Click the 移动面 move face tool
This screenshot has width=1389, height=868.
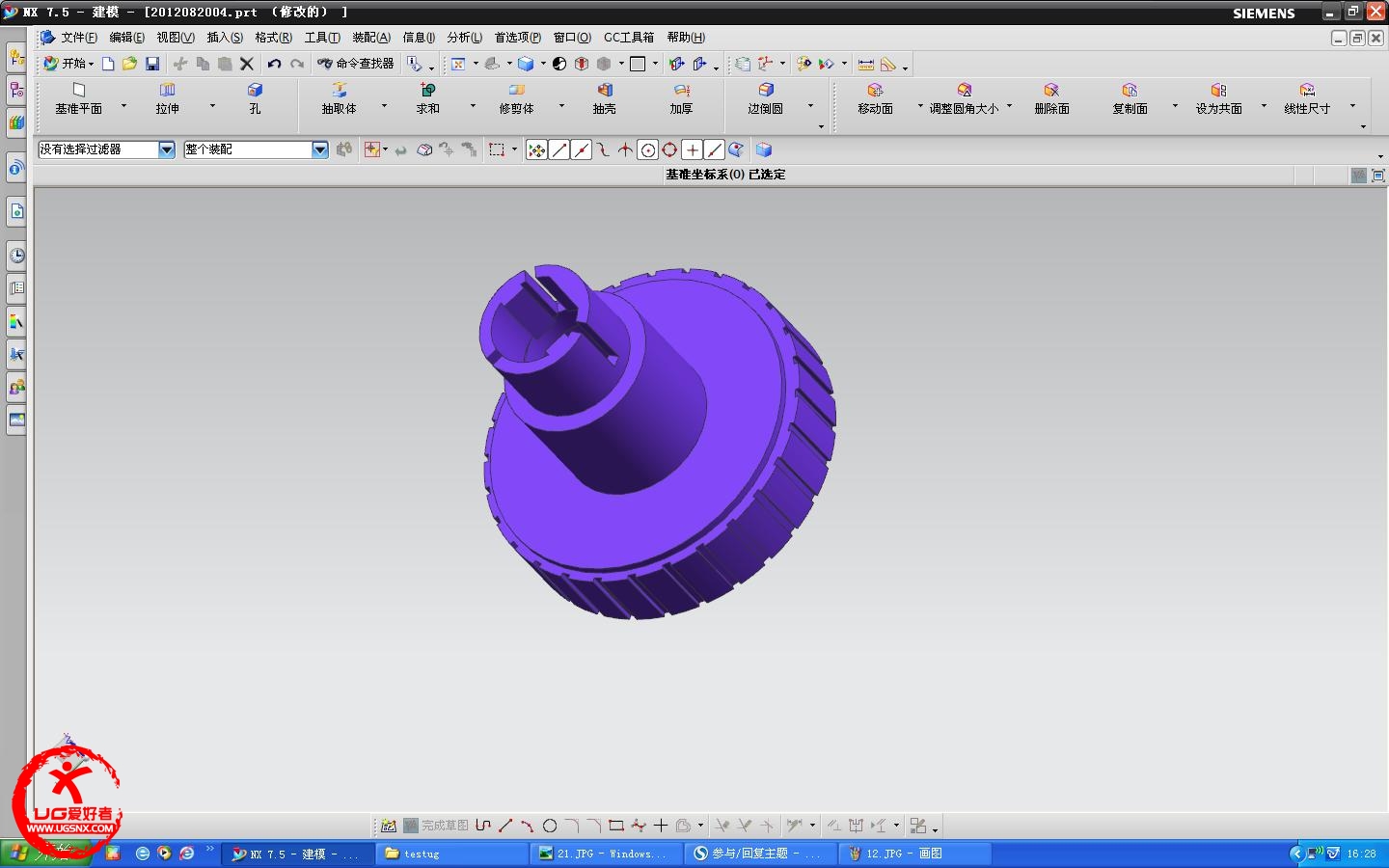tap(876, 99)
